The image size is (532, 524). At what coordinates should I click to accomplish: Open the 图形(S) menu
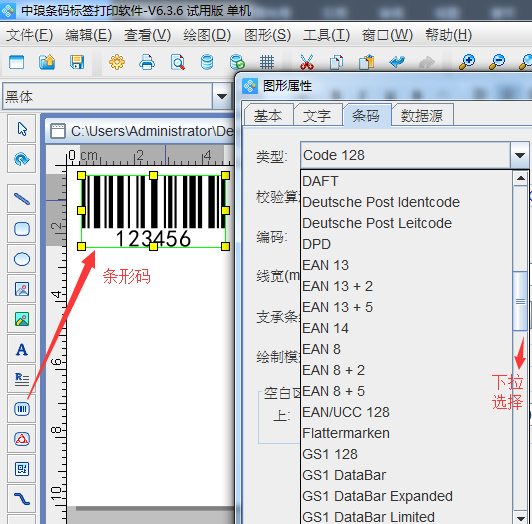(267, 35)
